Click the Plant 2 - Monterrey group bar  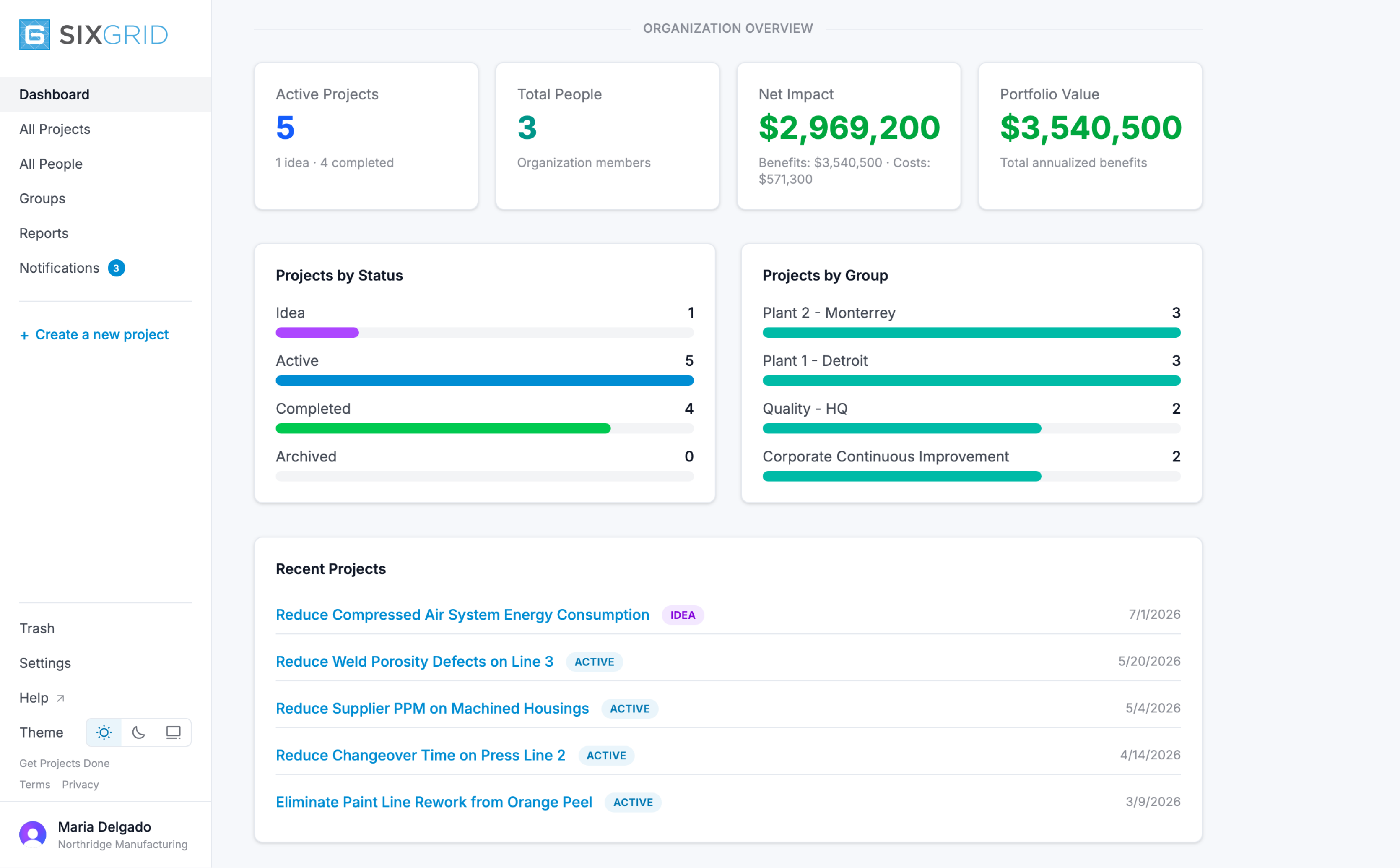point(971,333)
